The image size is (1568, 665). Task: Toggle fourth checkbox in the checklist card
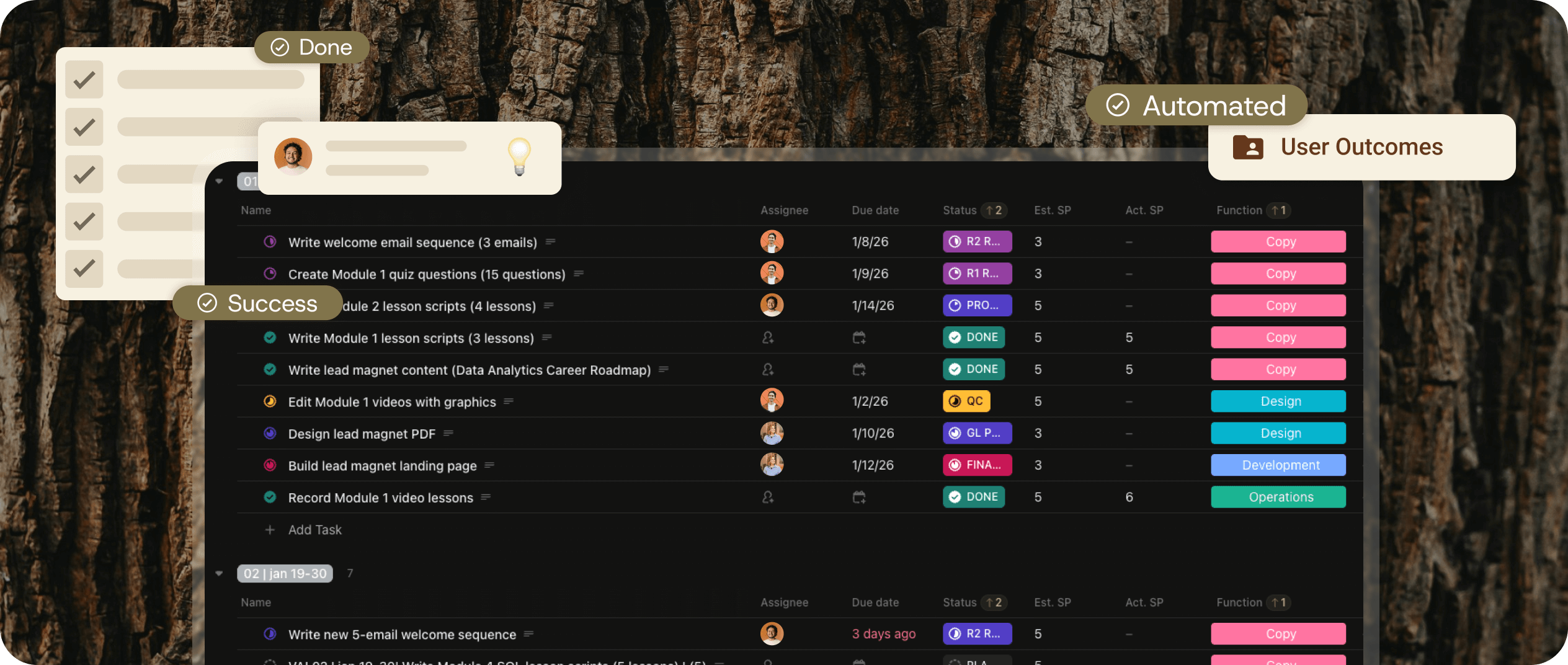coord(84,221)
